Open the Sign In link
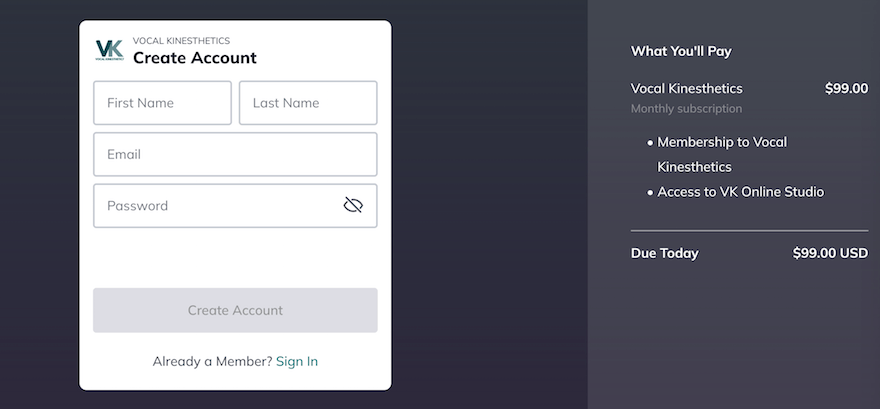 [x=297, y=361]
